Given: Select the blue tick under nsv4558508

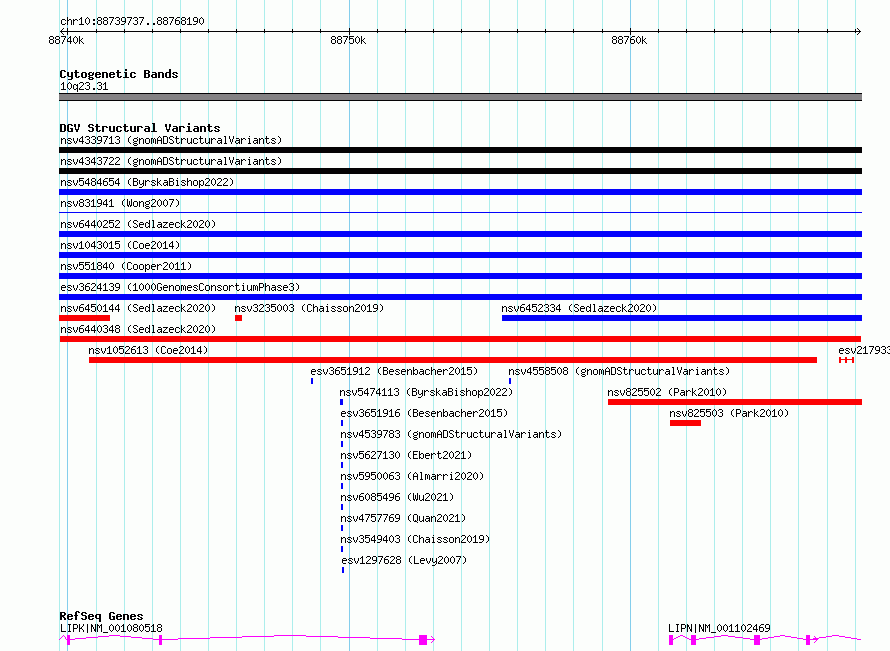Looking at the screenshot, I should click(x=510, y=381).
